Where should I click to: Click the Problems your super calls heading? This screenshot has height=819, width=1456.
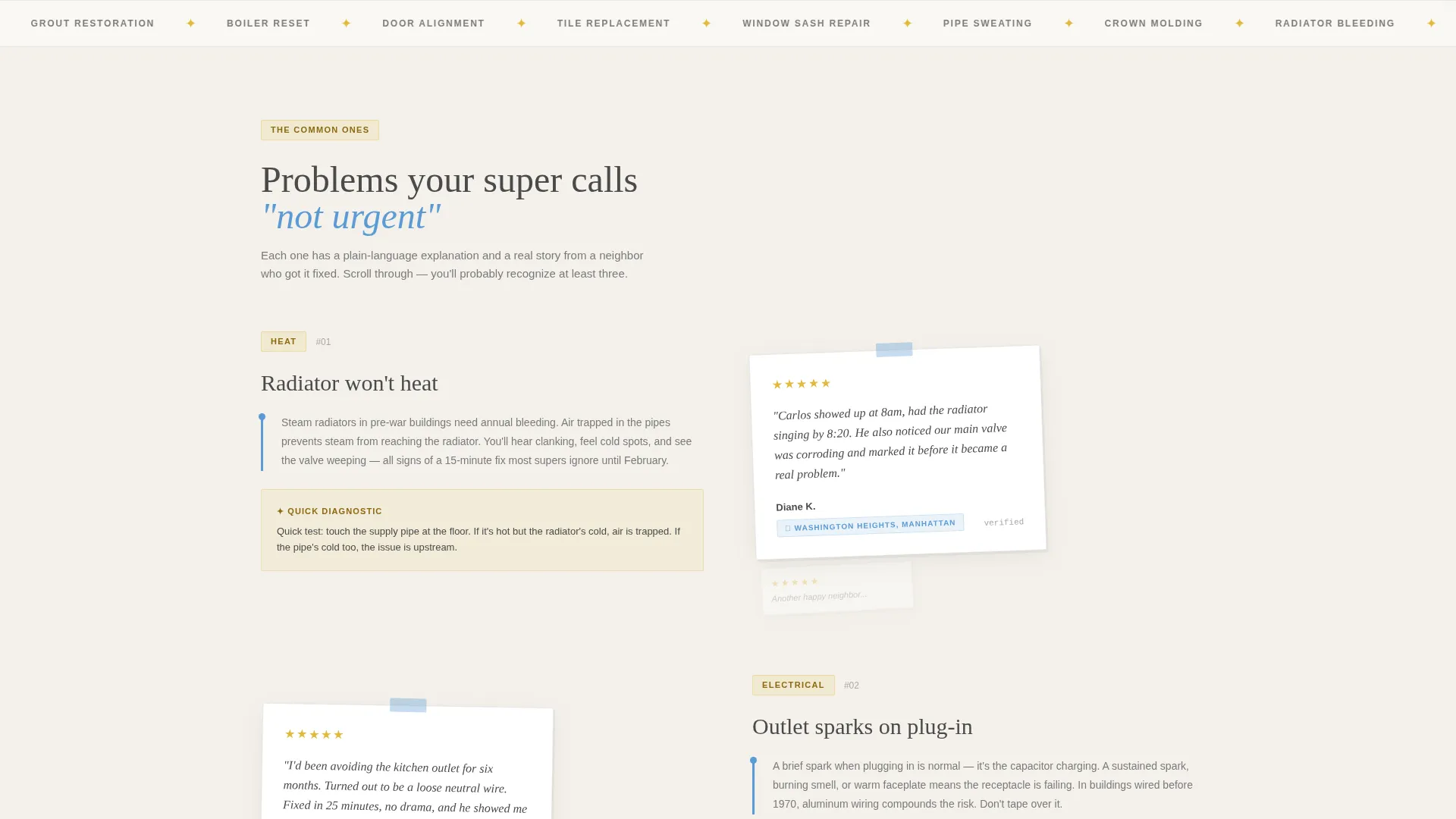coord(449,180)
